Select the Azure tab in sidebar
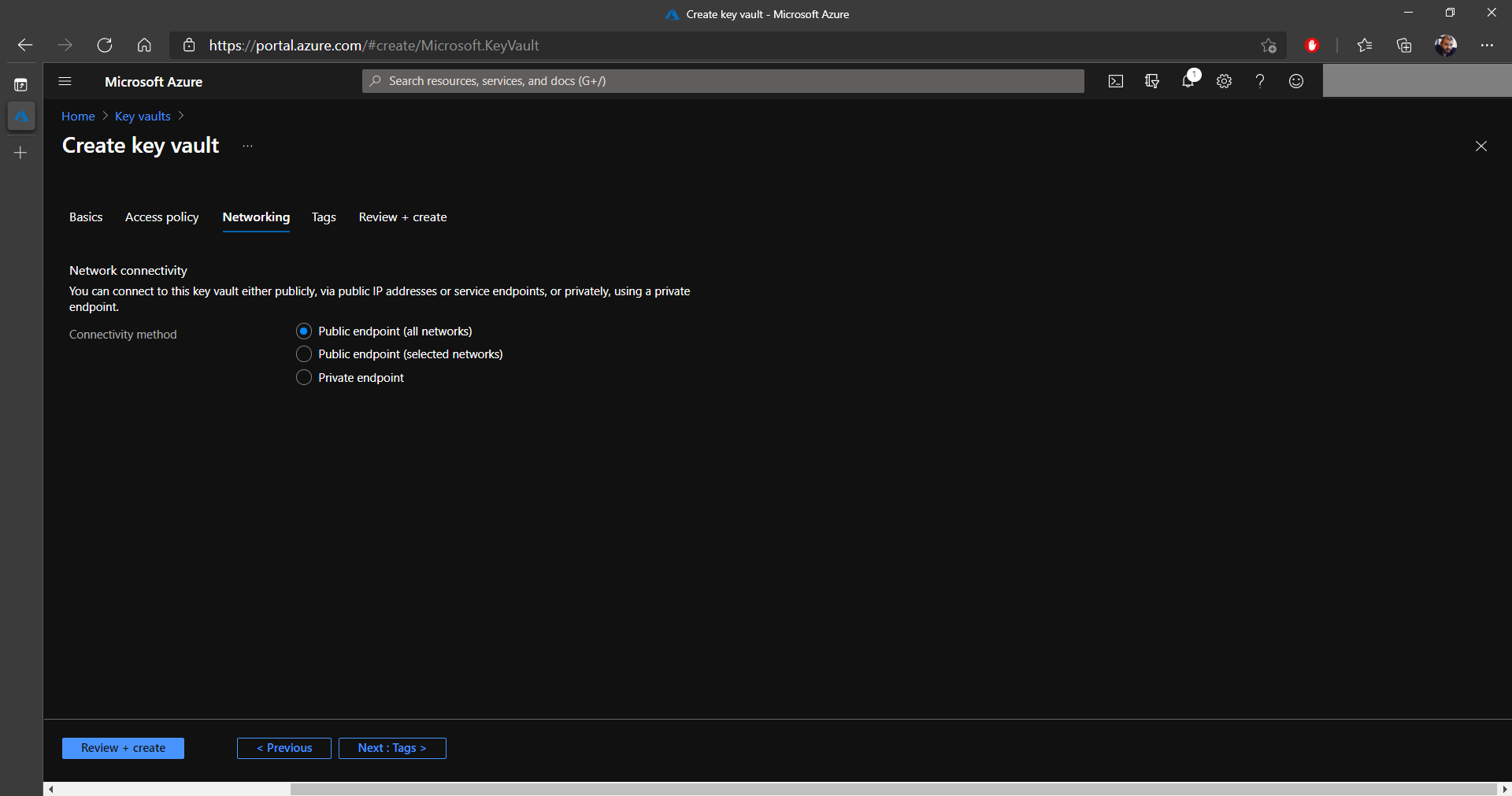Screen dimensions: 1512x796 tap(21, 117)
